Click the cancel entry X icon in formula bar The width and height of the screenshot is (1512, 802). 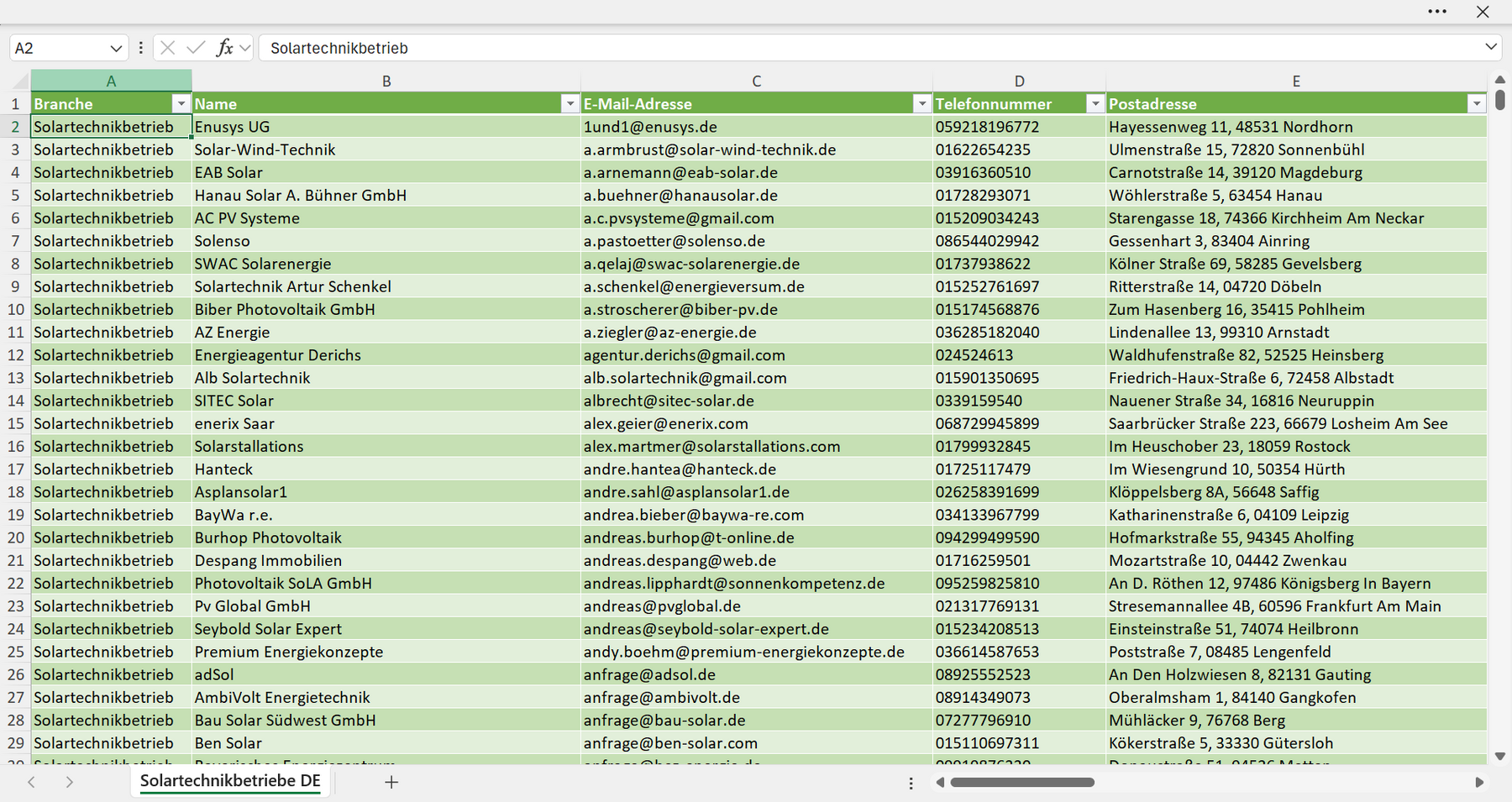[x=168, y=48]
